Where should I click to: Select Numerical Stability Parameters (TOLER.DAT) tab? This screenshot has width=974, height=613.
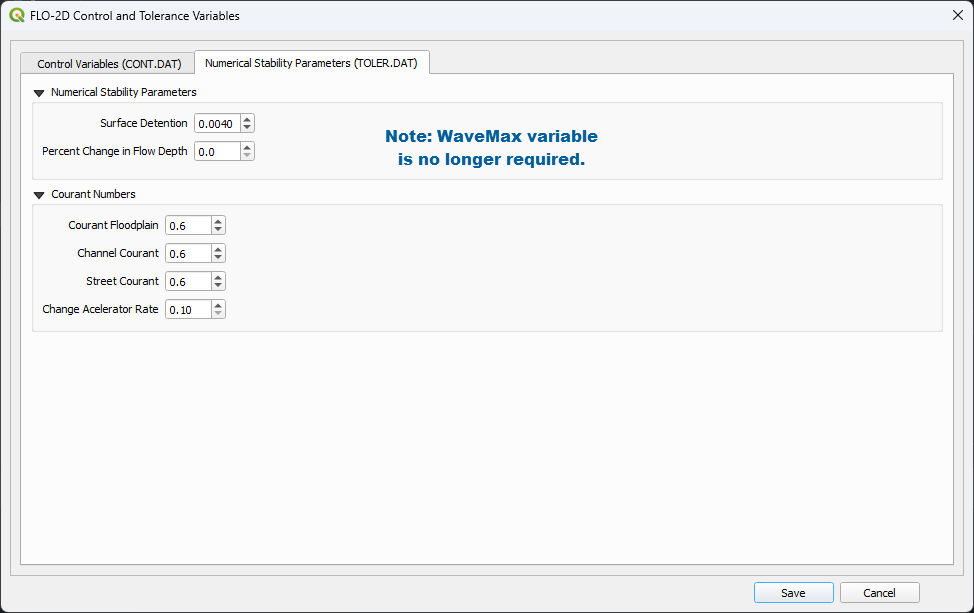pyautogui.click(x=312, y=63)
